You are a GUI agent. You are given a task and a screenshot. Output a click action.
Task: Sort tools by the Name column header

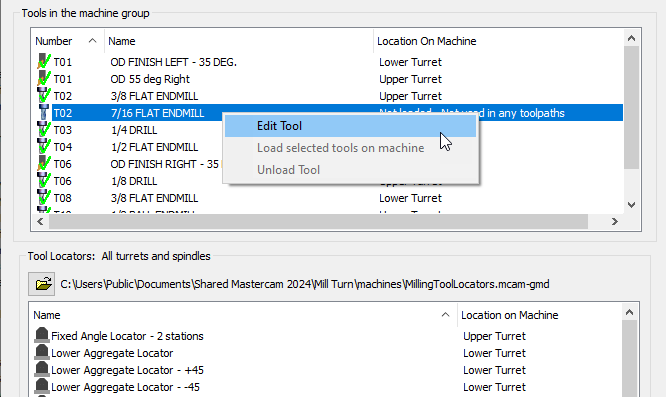tap(239, 41)
